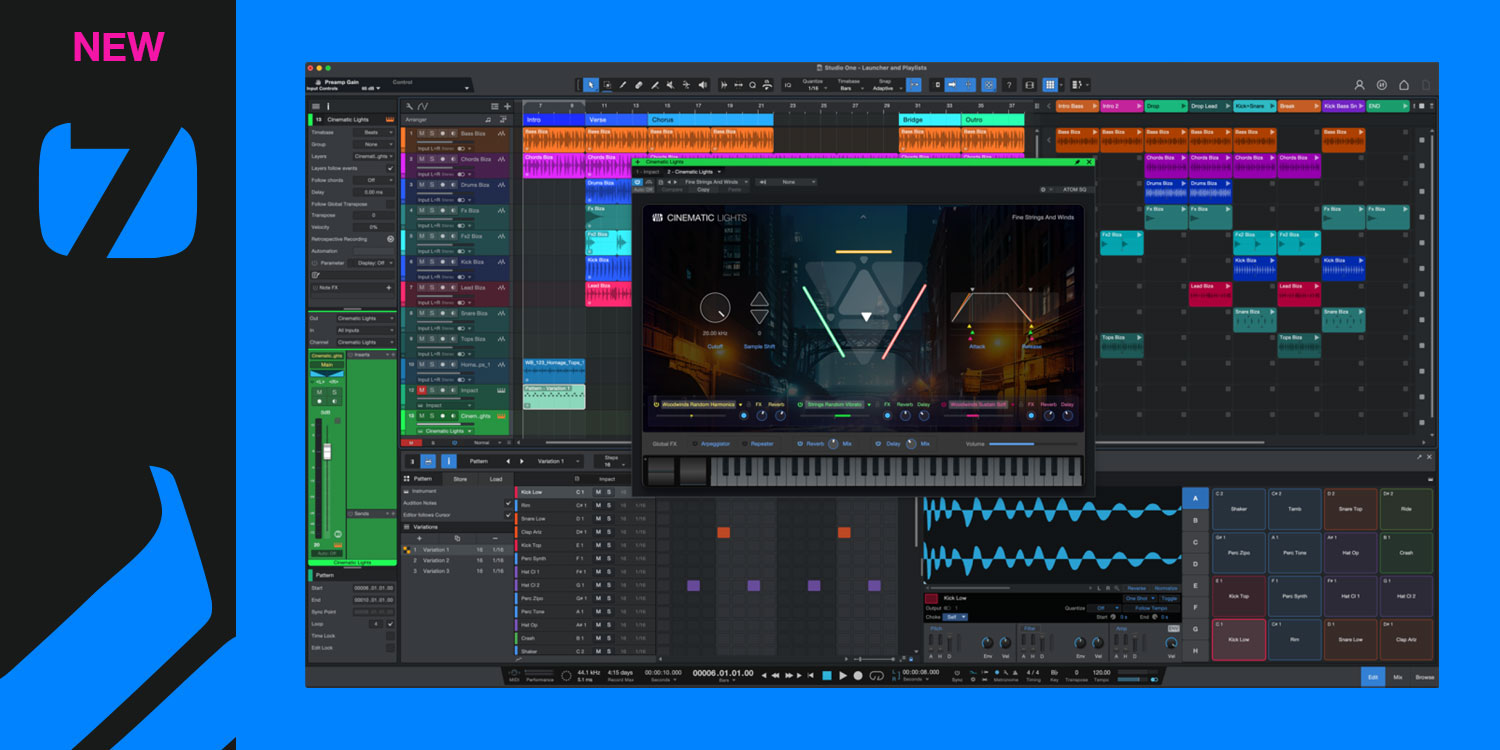Screen dimensions: 1500x750
Task: Open the Variation 1 dropdown in the pattern editor
Action: 558,461
